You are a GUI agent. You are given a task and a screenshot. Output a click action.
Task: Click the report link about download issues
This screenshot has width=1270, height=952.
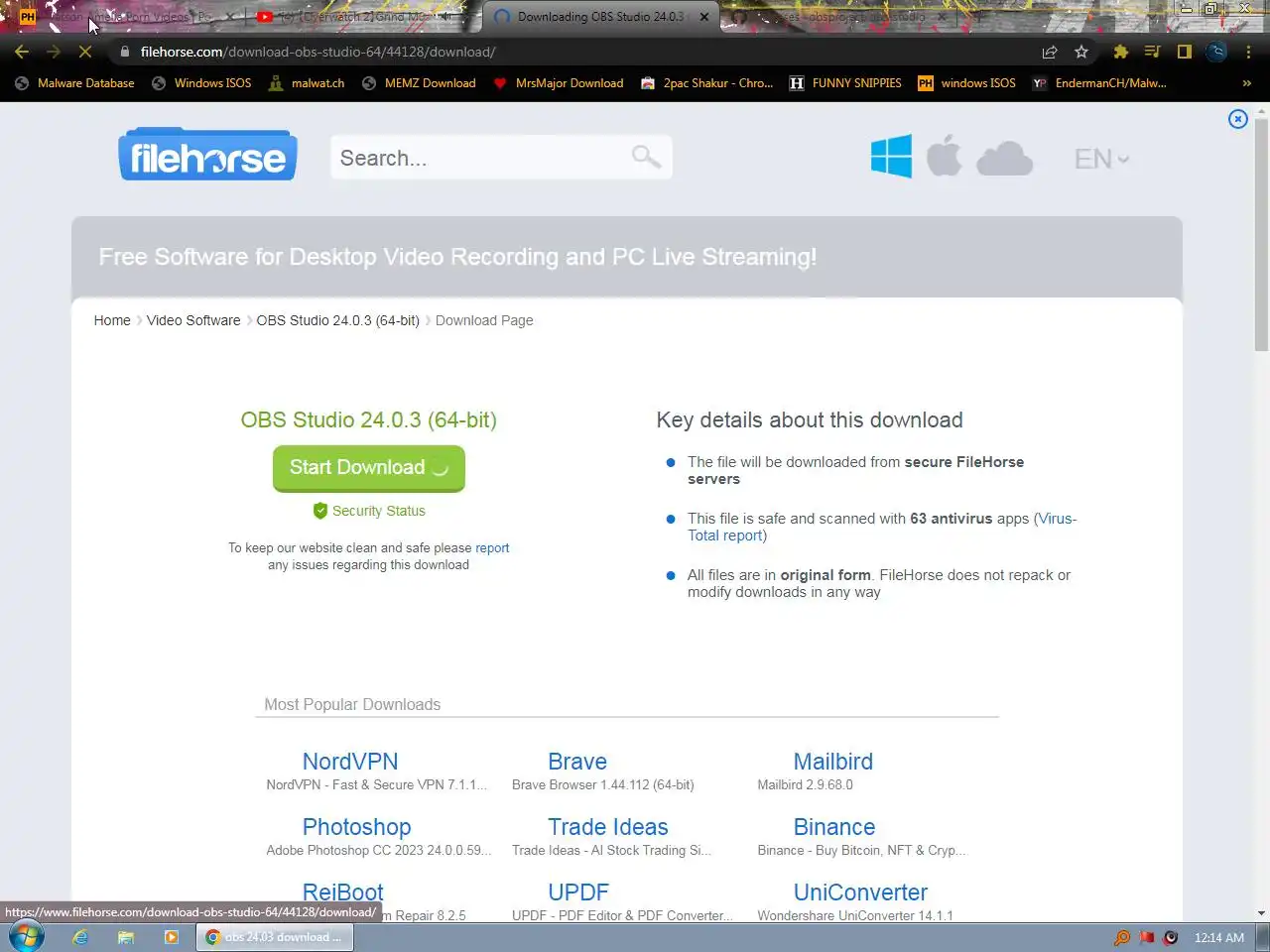click(492, 547)
